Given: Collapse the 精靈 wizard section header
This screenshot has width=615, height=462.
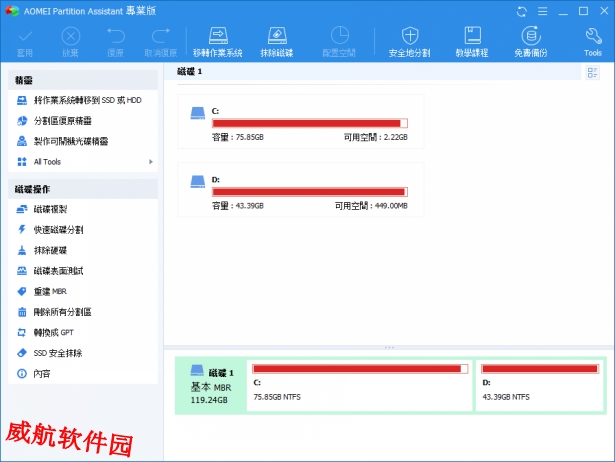Looking at the screenshot, I should coord(82,79).
